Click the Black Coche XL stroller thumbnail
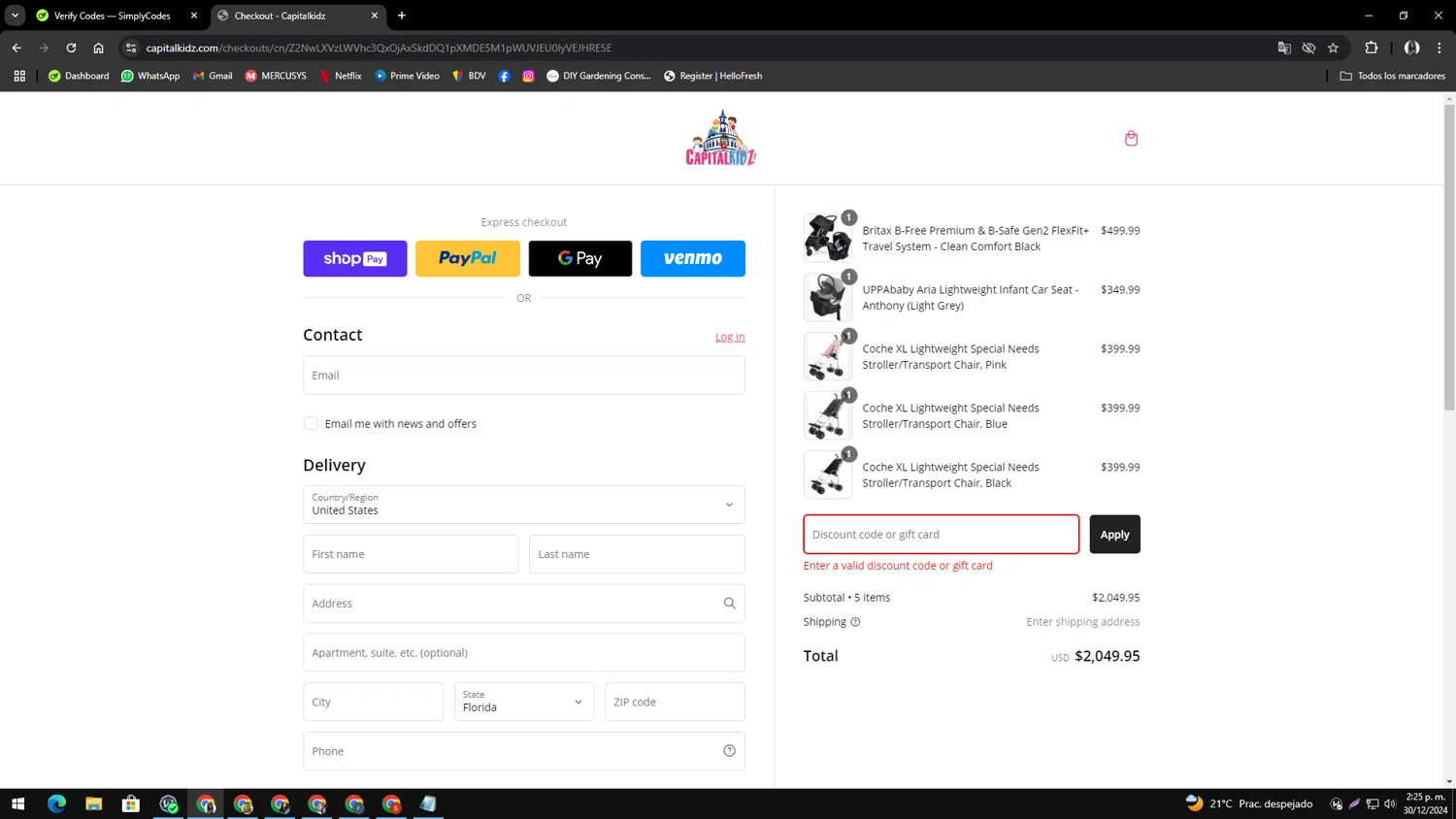1456x819 pixels. point(828,475)
